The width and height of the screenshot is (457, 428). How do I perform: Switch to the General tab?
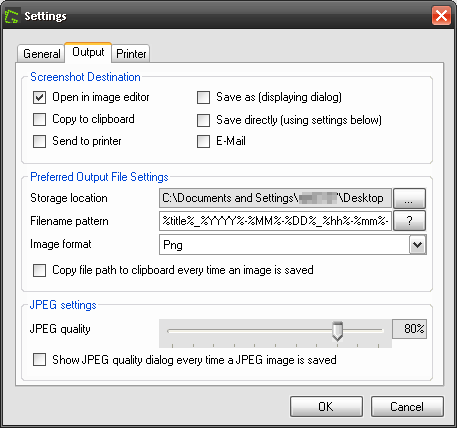(x=41, y=54)
